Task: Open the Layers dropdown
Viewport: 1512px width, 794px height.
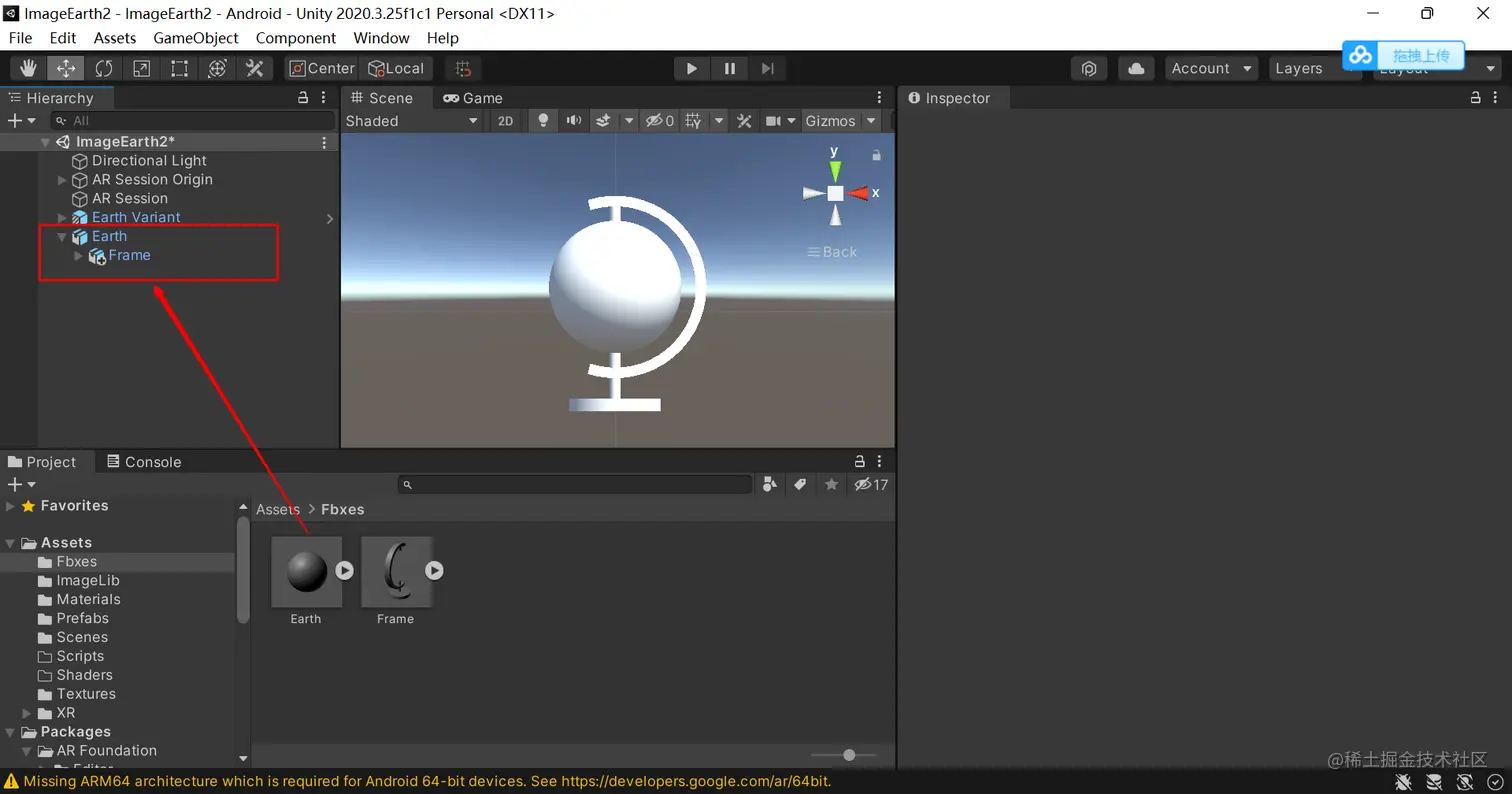Action: coord(1316,68)
